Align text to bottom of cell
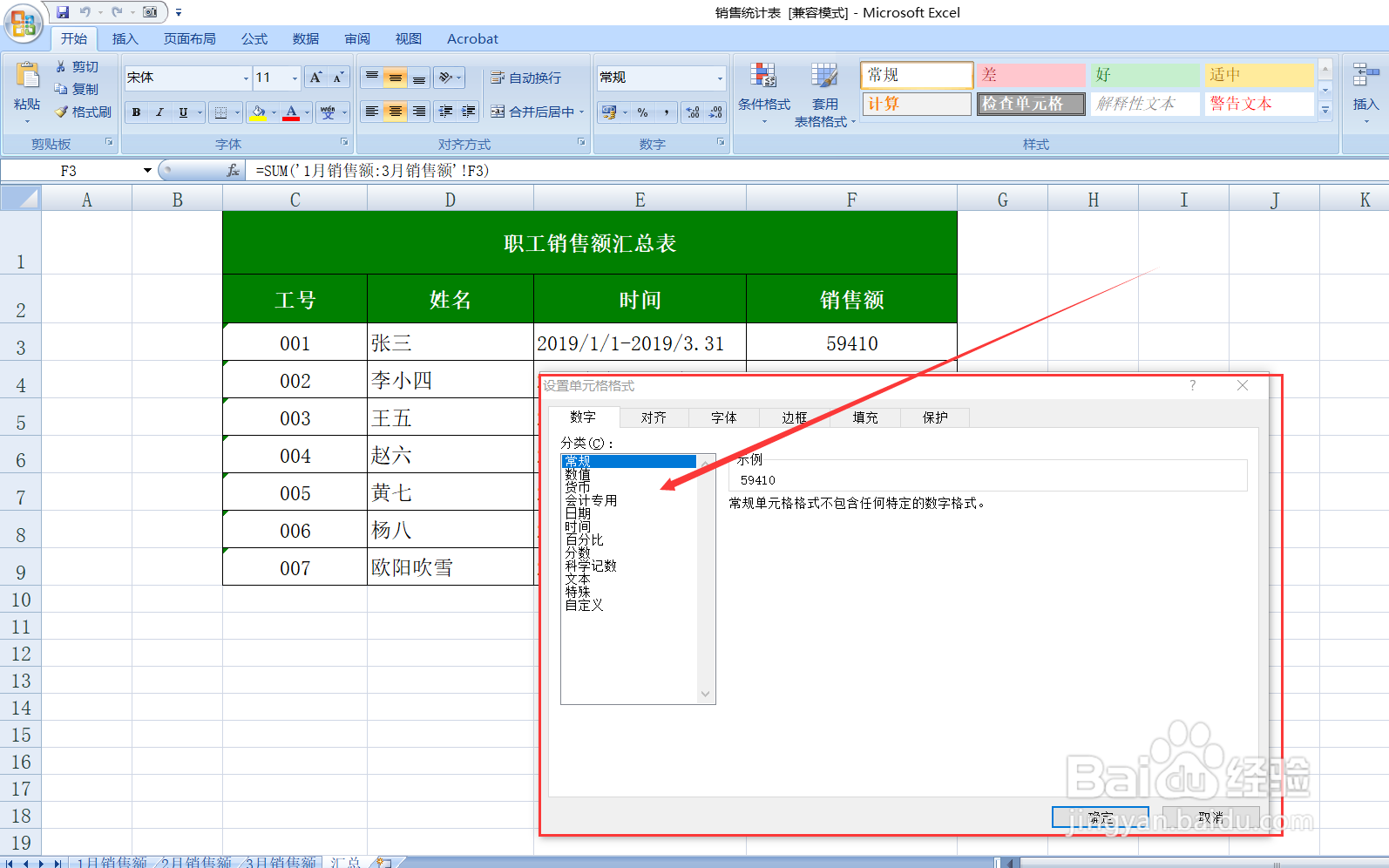Viewport: 1389px width, 868px height. (x=419, y=78)
